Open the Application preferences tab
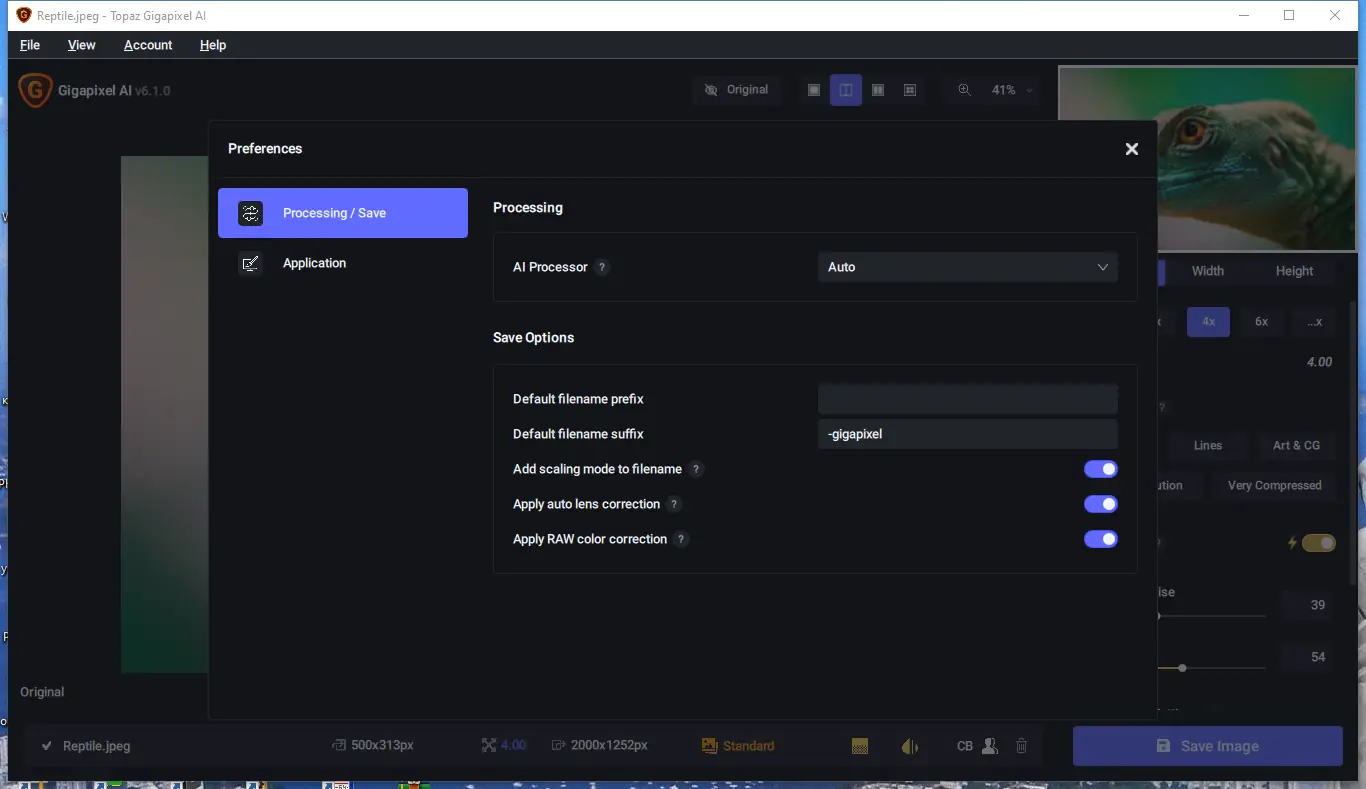Viewport: 1366px width, 789px height. pos(343,263)
